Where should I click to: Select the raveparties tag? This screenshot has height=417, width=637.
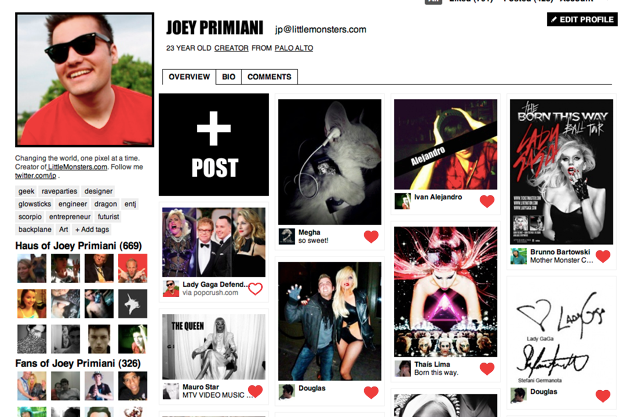pos(59,191)
